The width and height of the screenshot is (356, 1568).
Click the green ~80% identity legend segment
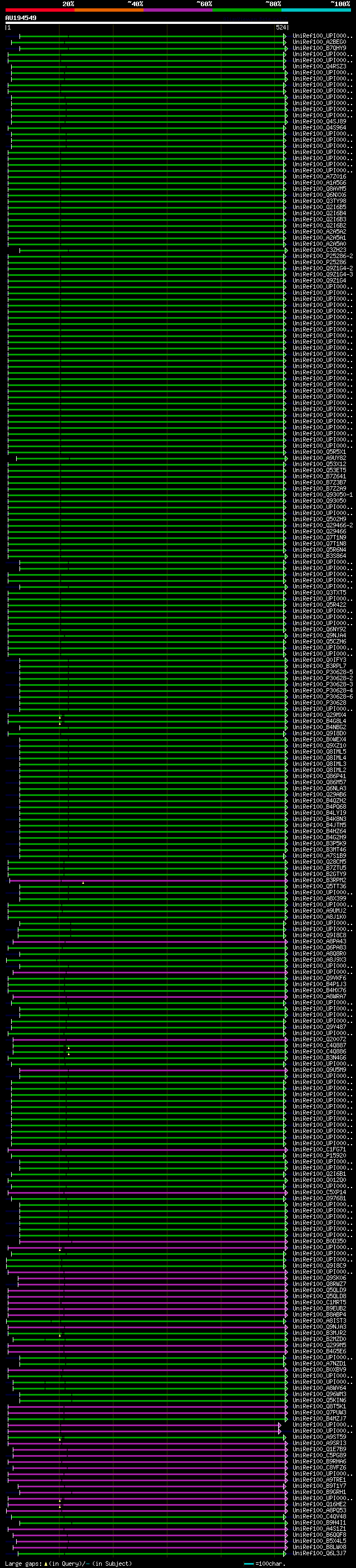[x=247, y=10]
